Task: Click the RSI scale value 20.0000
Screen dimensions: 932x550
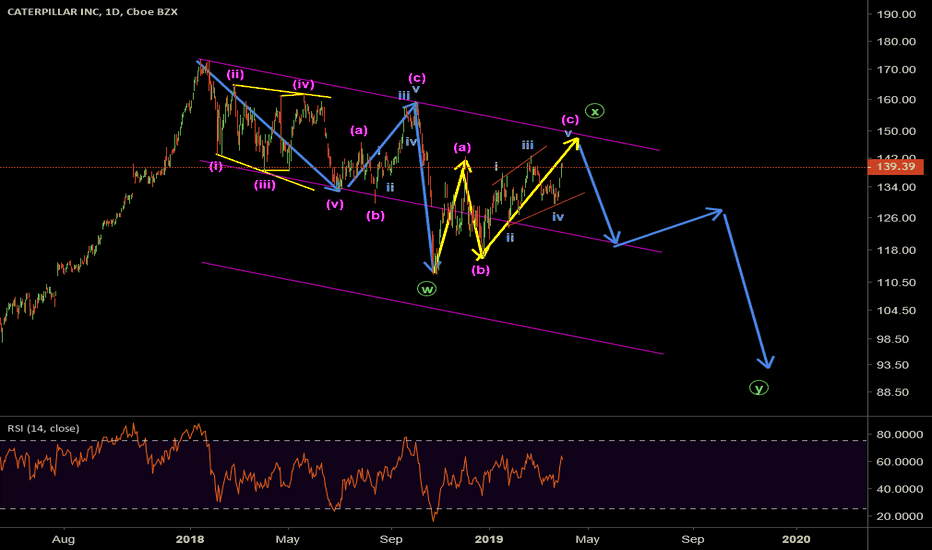Action: coord(899,517)
